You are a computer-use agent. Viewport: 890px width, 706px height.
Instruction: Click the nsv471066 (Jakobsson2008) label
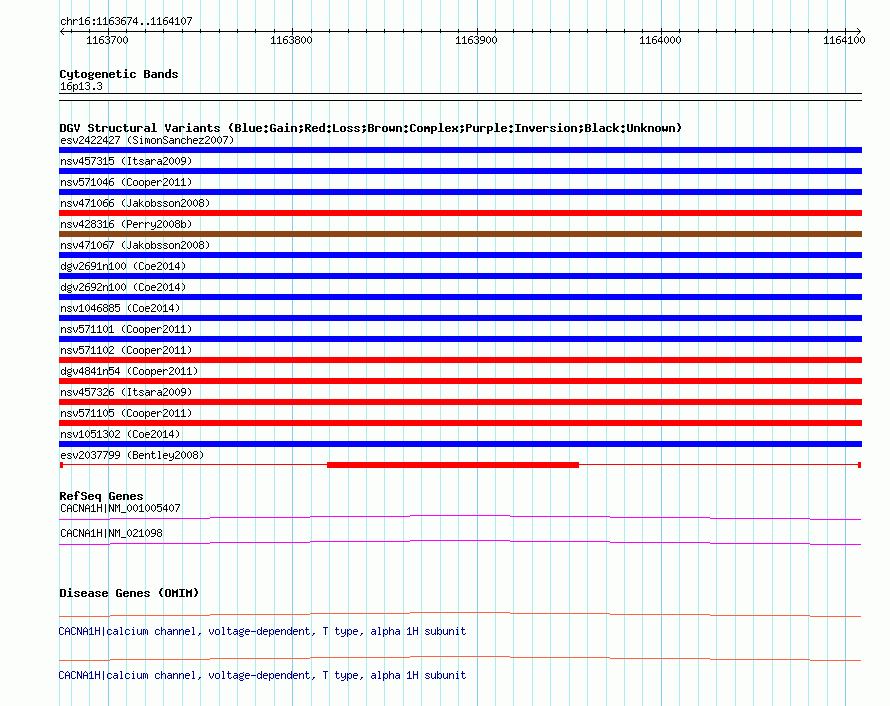[135, 203]
